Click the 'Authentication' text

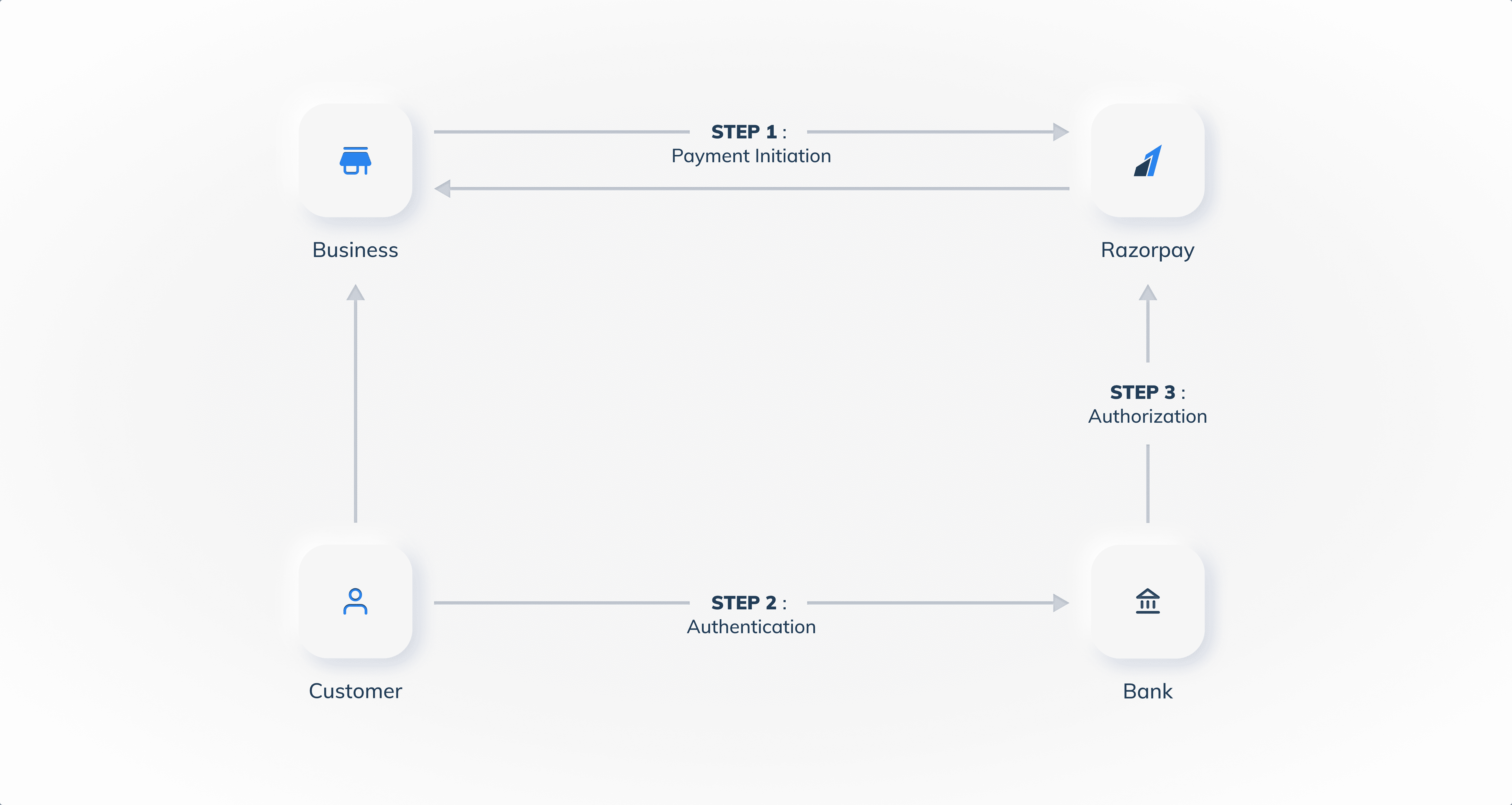point(751,626)
